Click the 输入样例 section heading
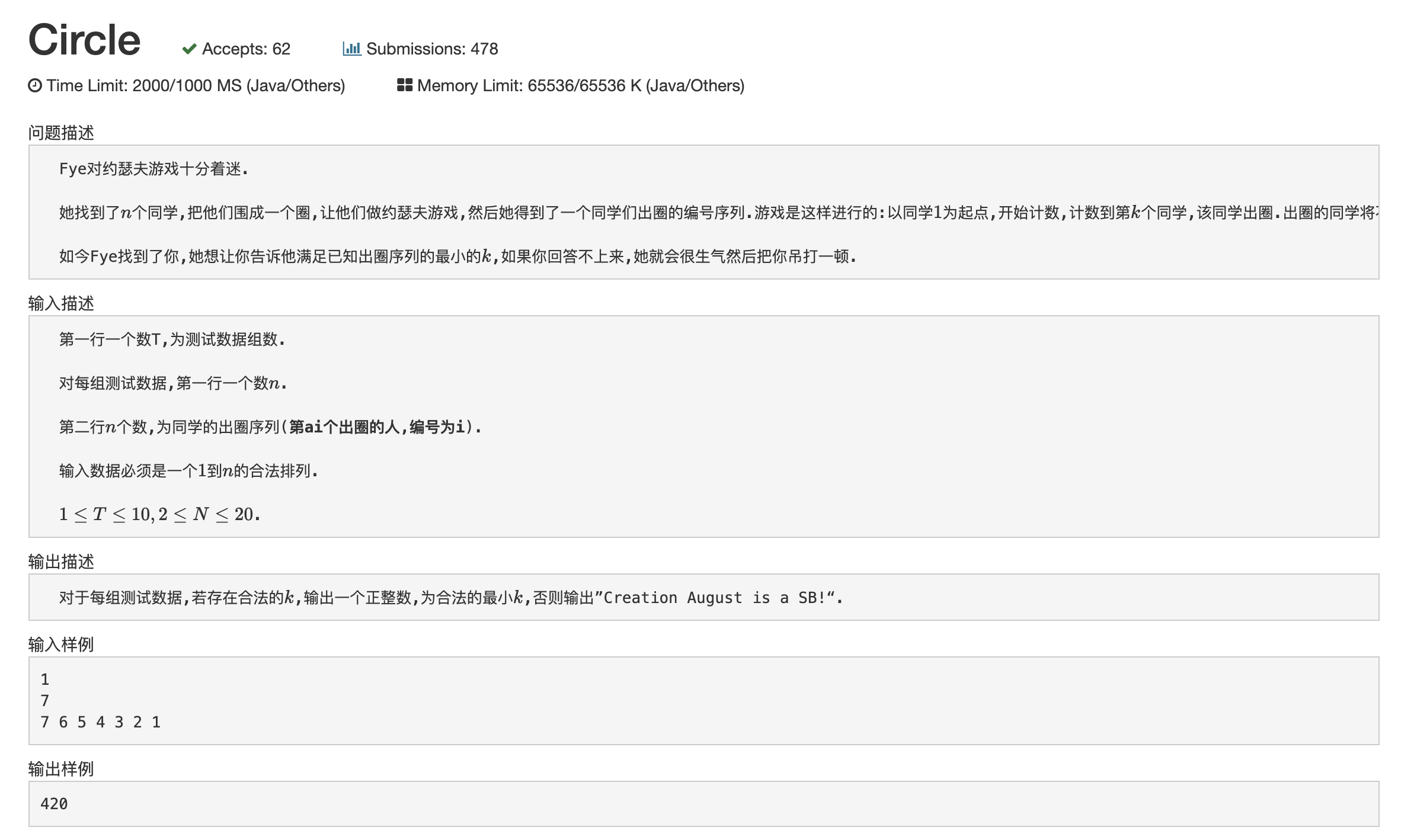The height and width of the screenshot is (840, 1414). coord(61,645)
